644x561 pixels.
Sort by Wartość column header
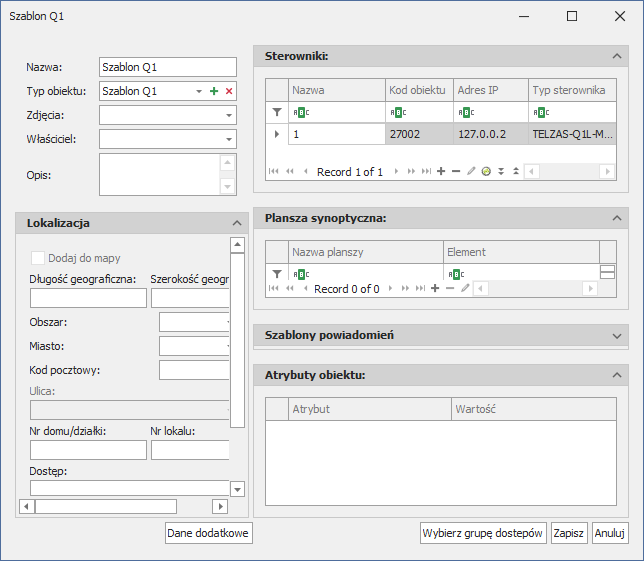point(534,409)
